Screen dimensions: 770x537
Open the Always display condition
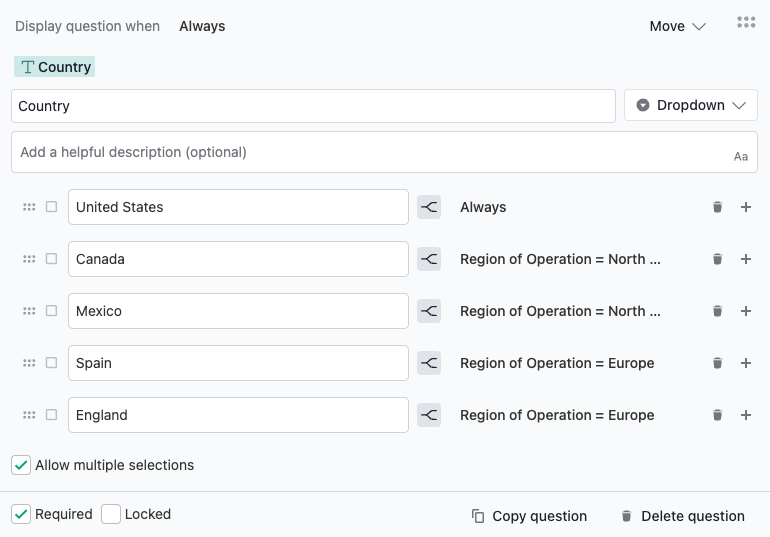pyautogui.click(x=202, y=26)
